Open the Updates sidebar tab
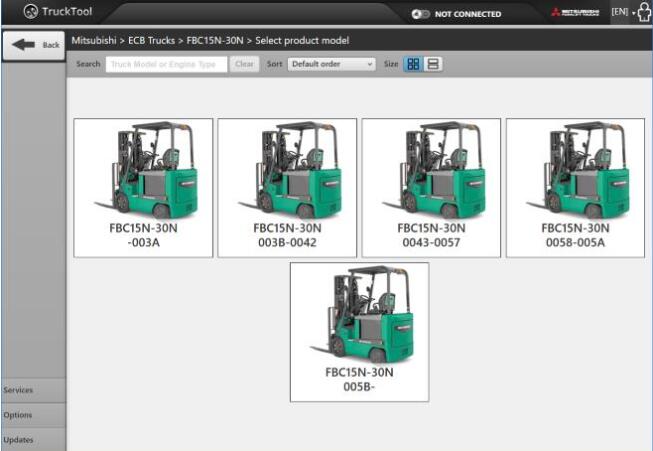Viewport: 653px width, 451px height. point(34,439)
